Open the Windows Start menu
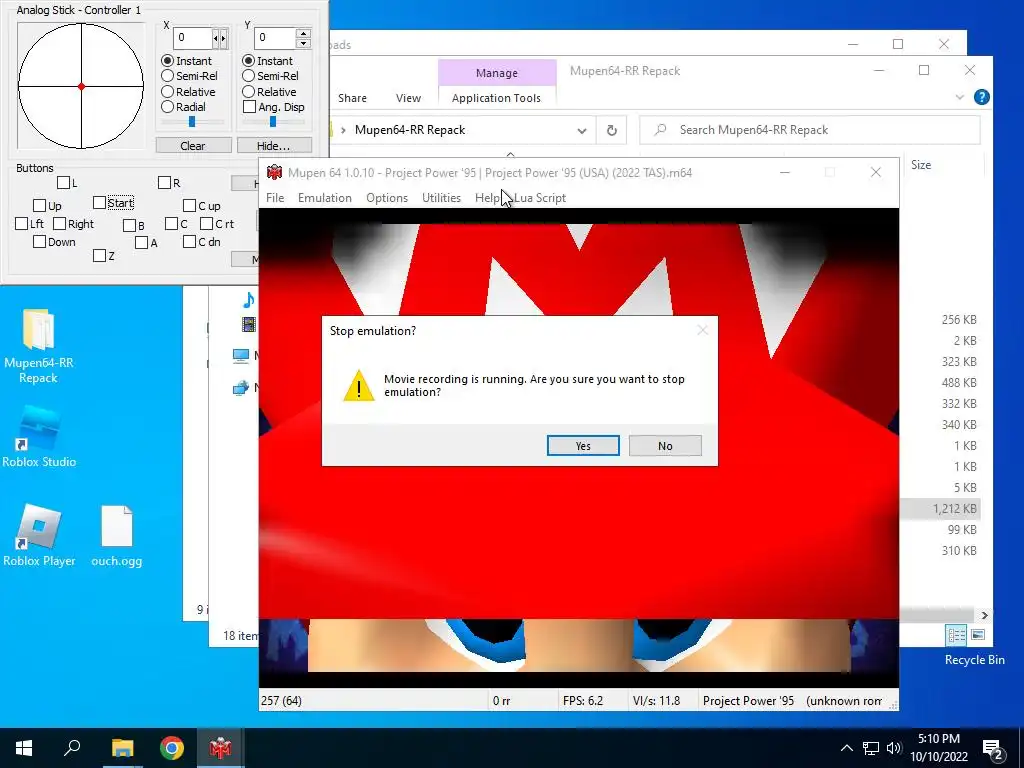The width and height of the screenshot is (1024, 768). 24,748
